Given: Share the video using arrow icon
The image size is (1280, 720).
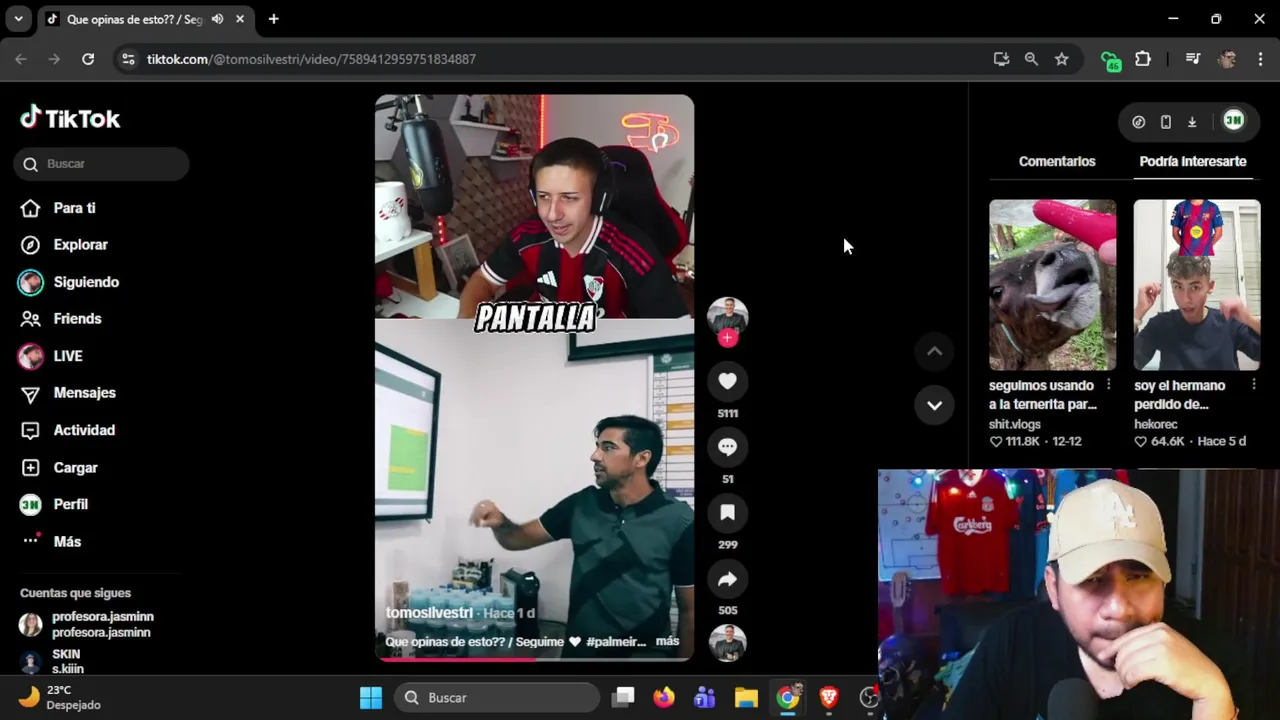Looking at the screenshot, I should (727, 579).
